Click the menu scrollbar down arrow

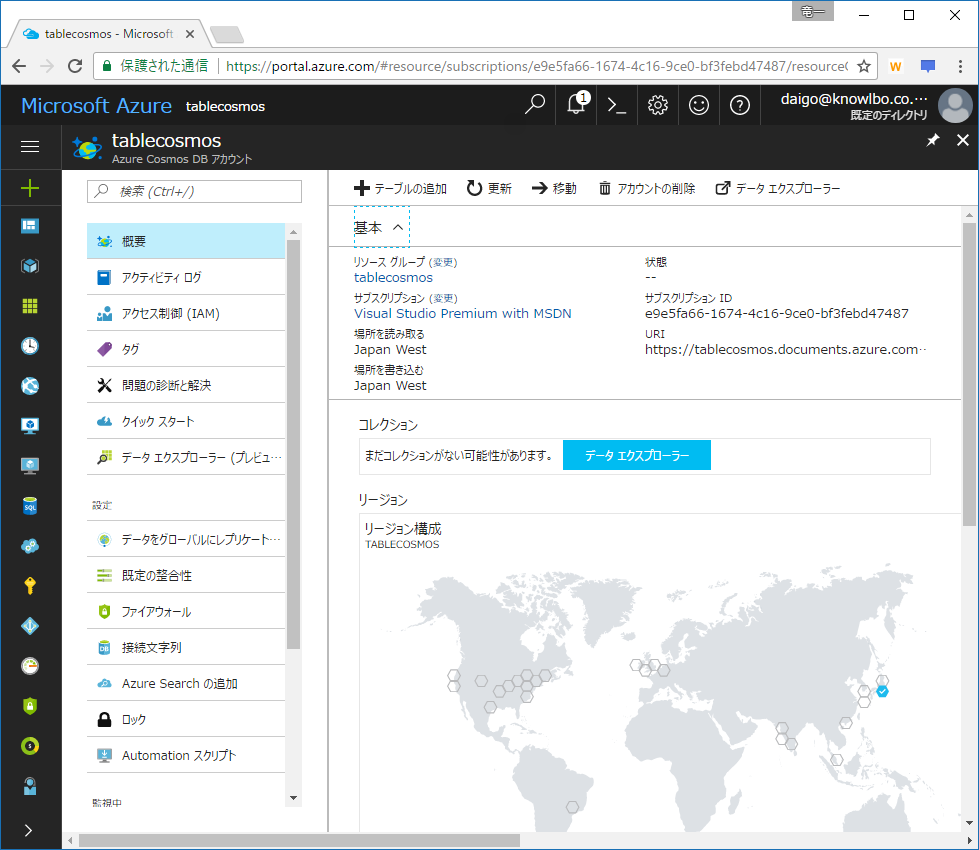tap(293, 798)
